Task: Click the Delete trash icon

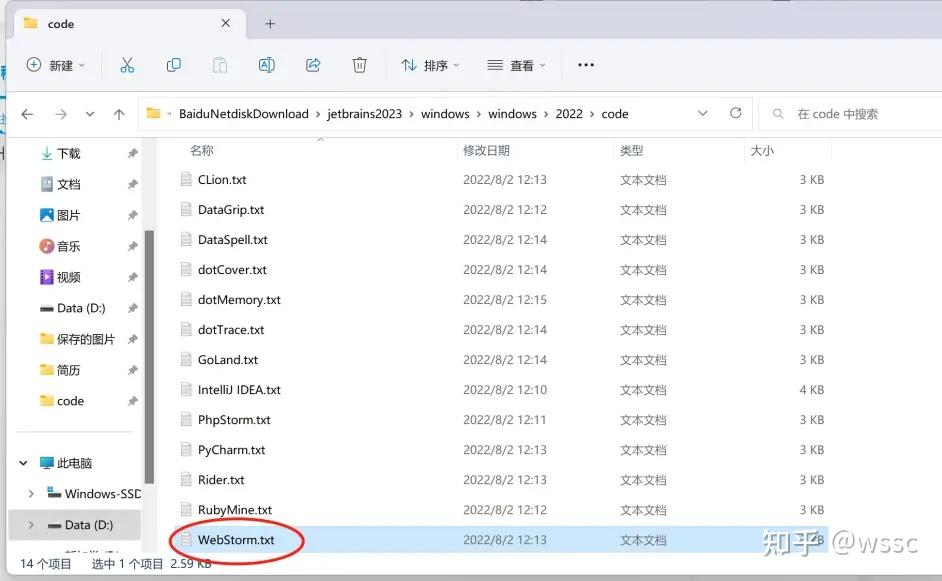Action: (359, 65)
